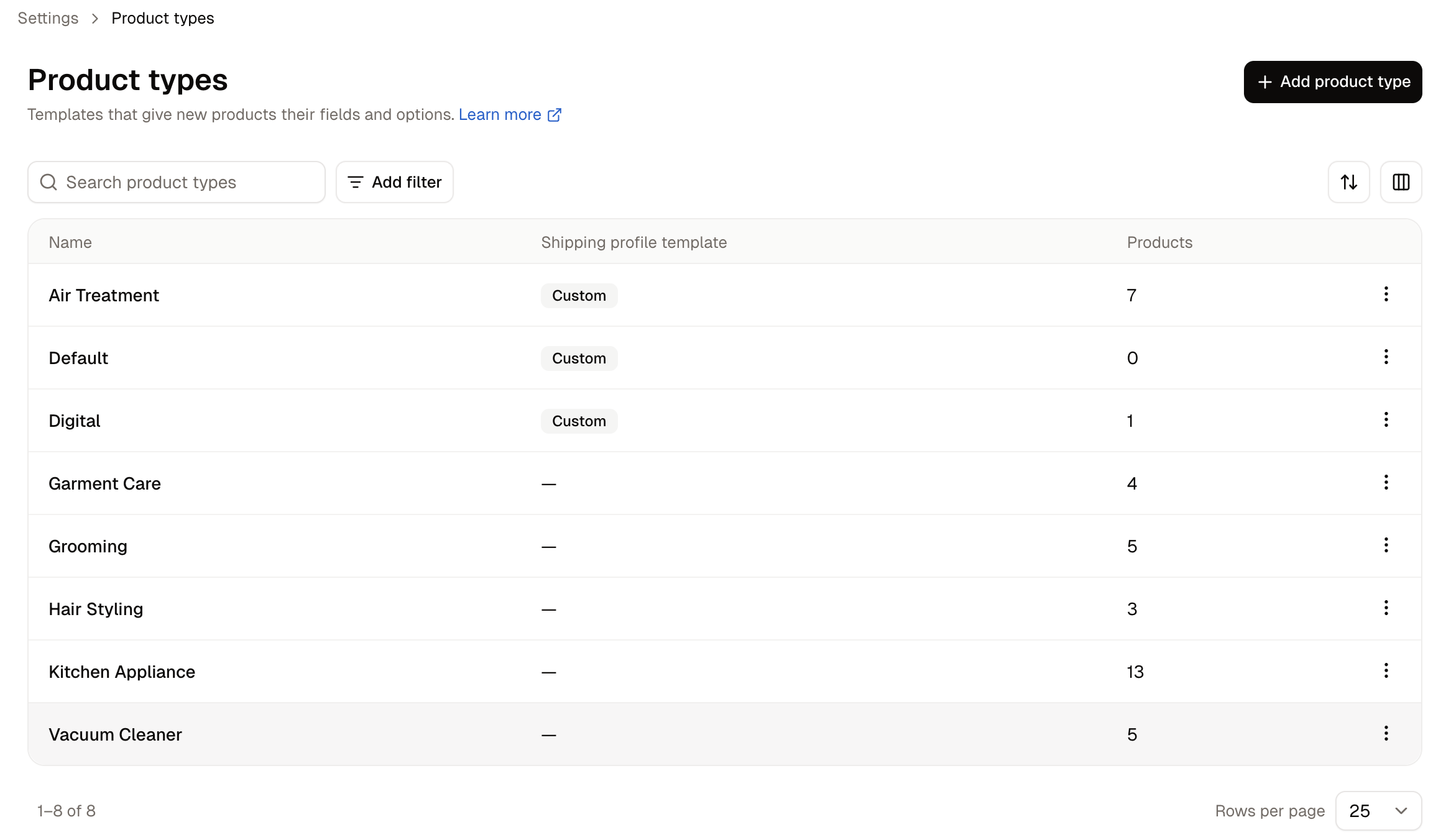The width and height of the screenshot is (1446, 840).
Task: Open the Air Treatment product type
Action: [x=104, y=295]
